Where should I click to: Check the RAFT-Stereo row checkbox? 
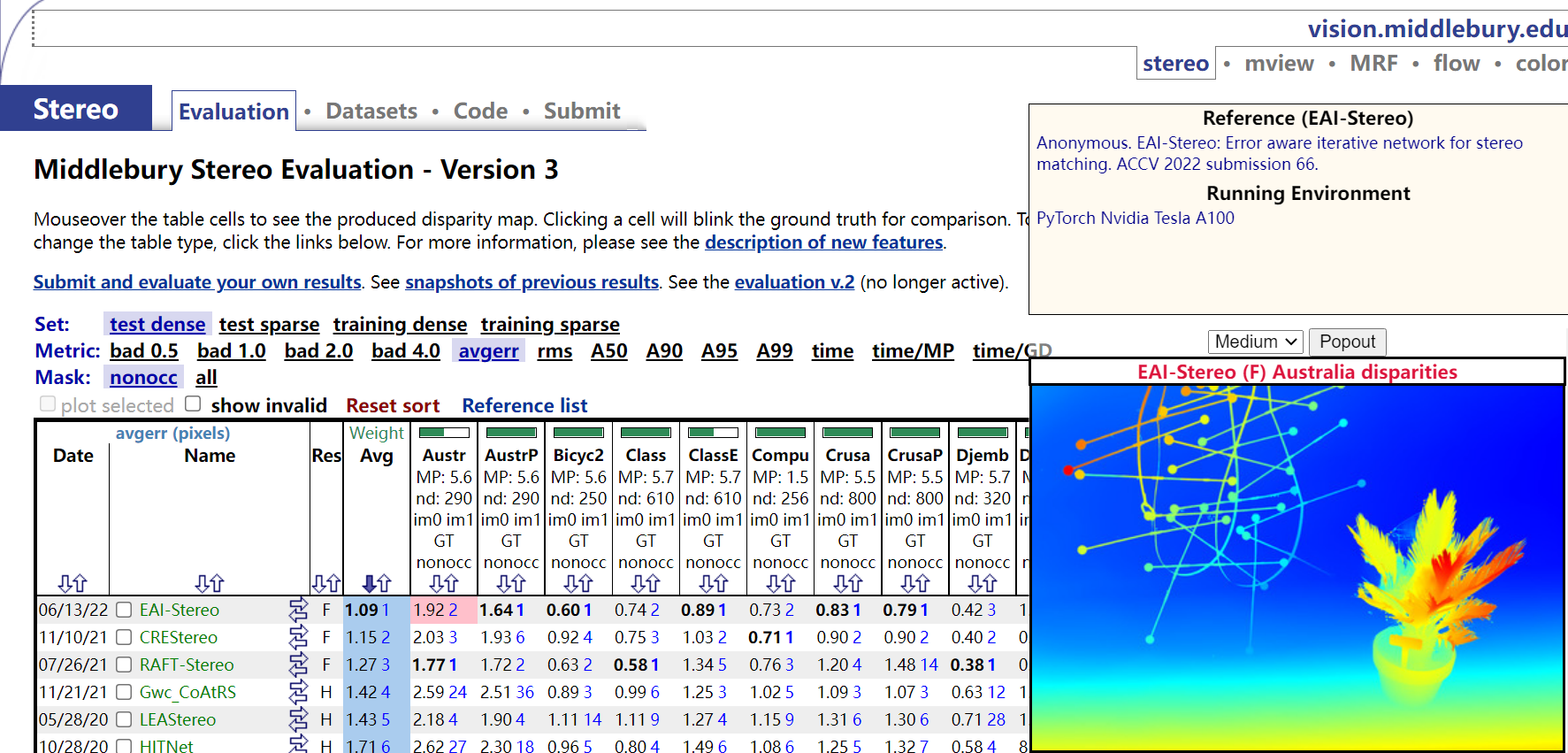(124, 665)
